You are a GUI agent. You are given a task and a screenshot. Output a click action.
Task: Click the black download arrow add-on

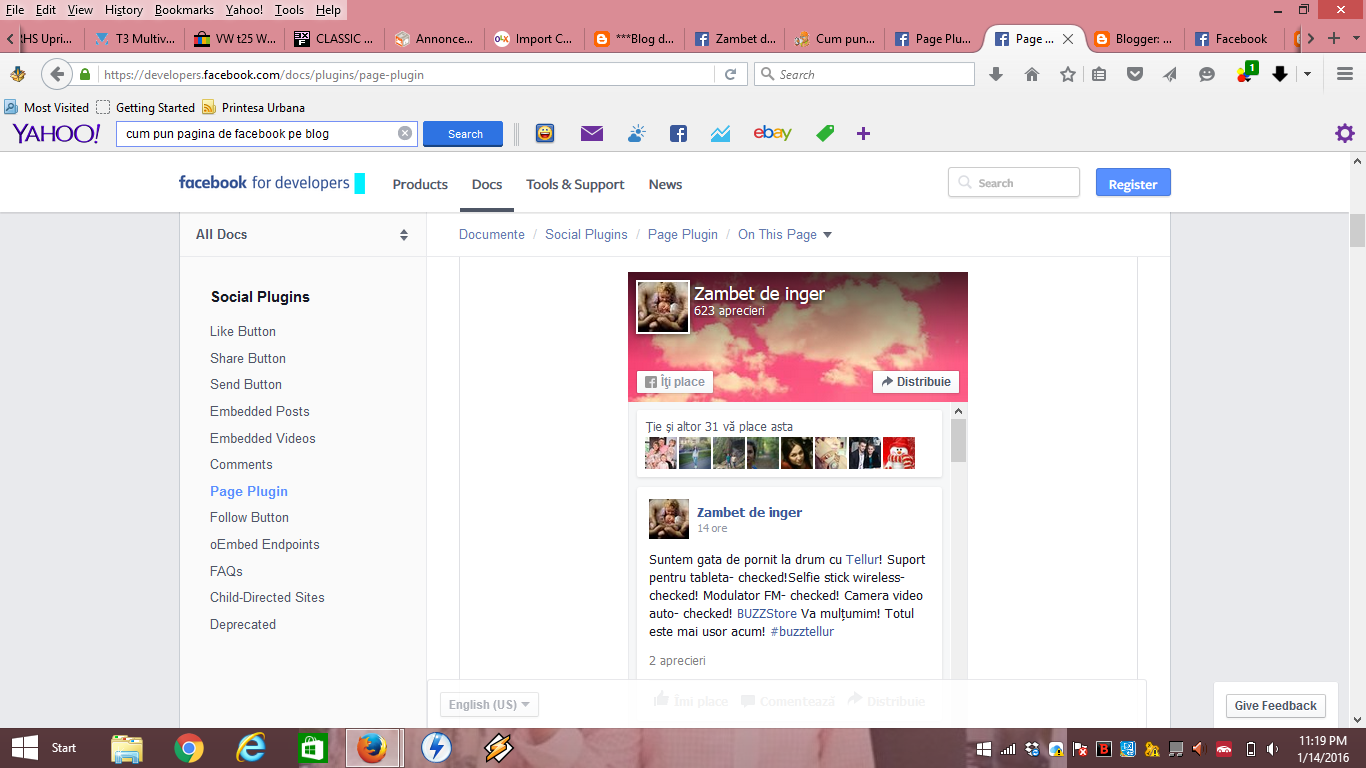point(1280,74)
